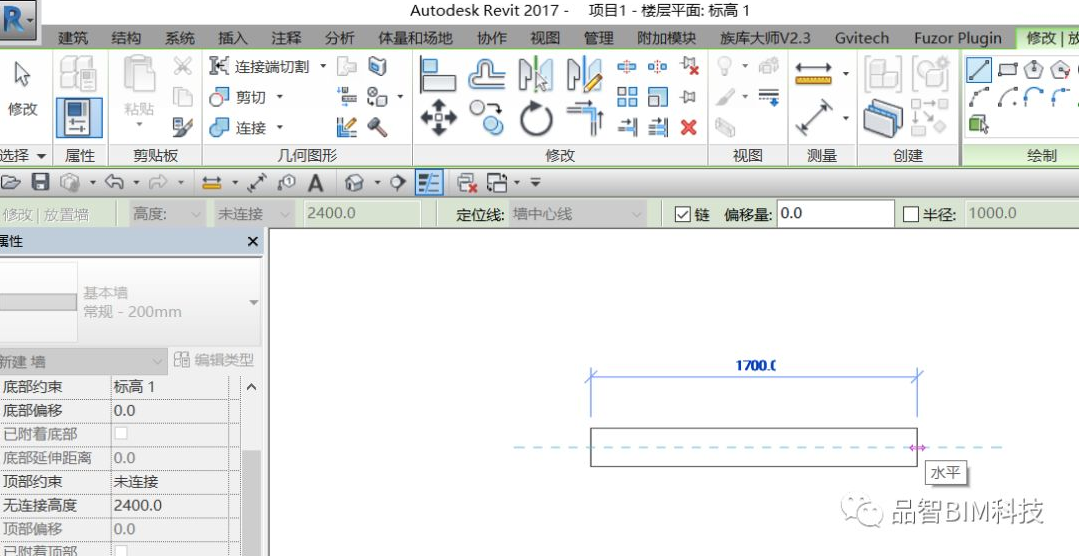
Task: Click the Default 3D View house icon
Action: tap(354, 183)
